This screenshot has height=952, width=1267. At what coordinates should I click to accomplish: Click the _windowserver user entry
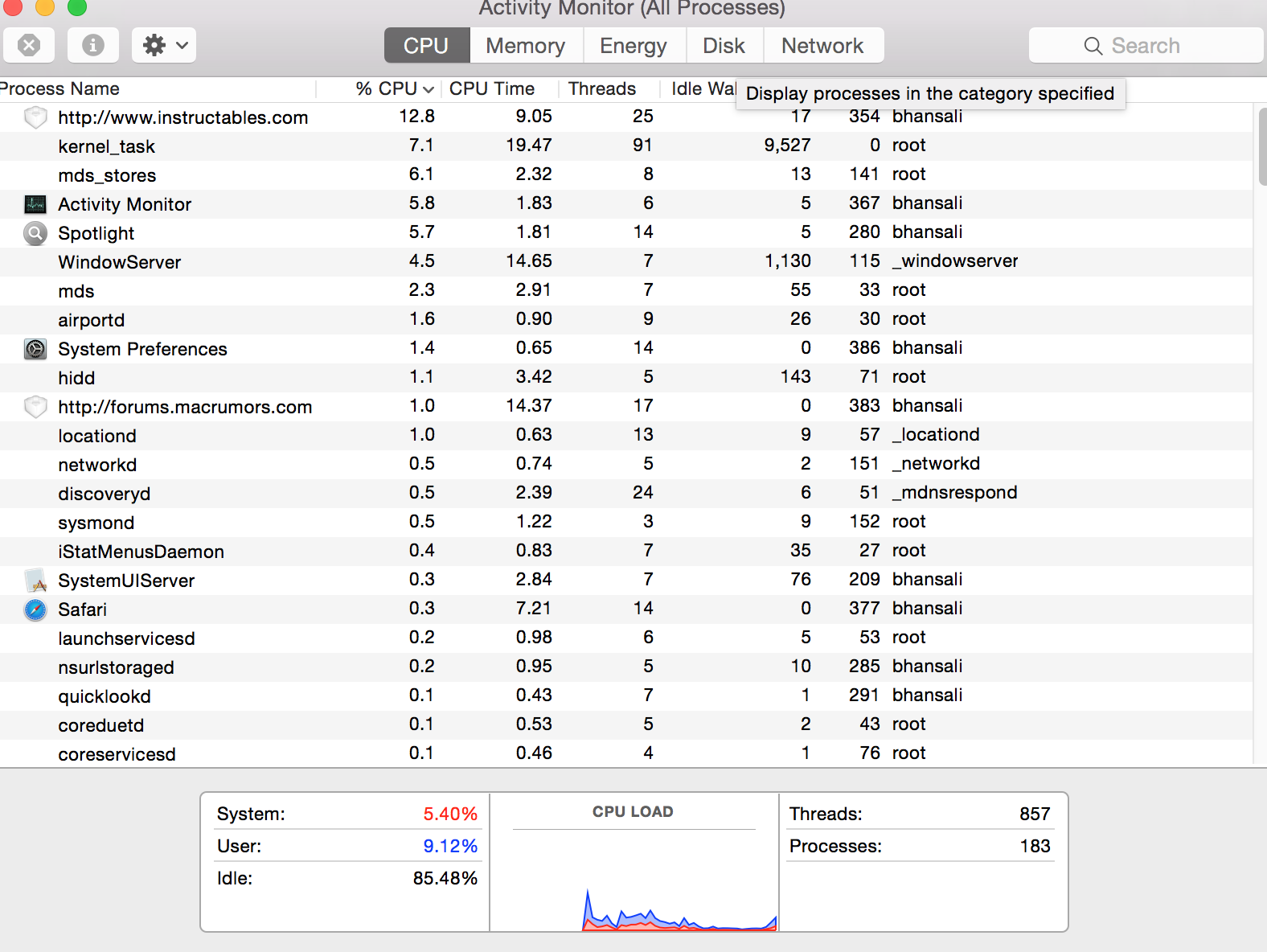pyautogui.click(x=955, y=261)
